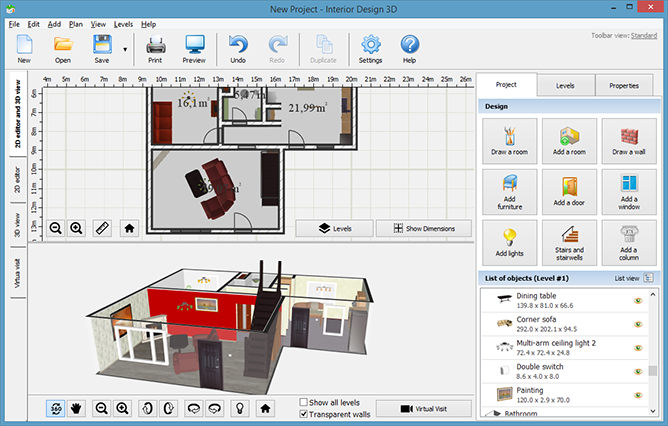Undo the last action
This screenshot has height=426, width=668.
coord(238,49)
